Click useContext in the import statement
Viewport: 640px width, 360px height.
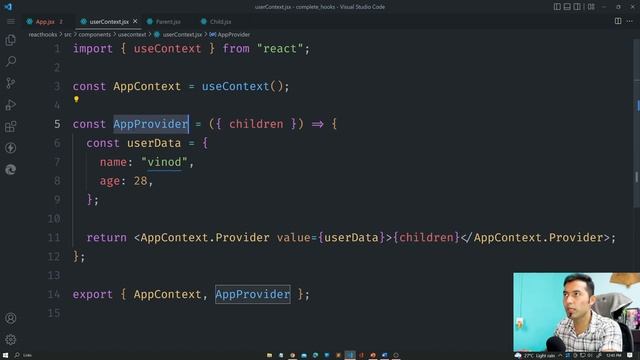point(167,49)
